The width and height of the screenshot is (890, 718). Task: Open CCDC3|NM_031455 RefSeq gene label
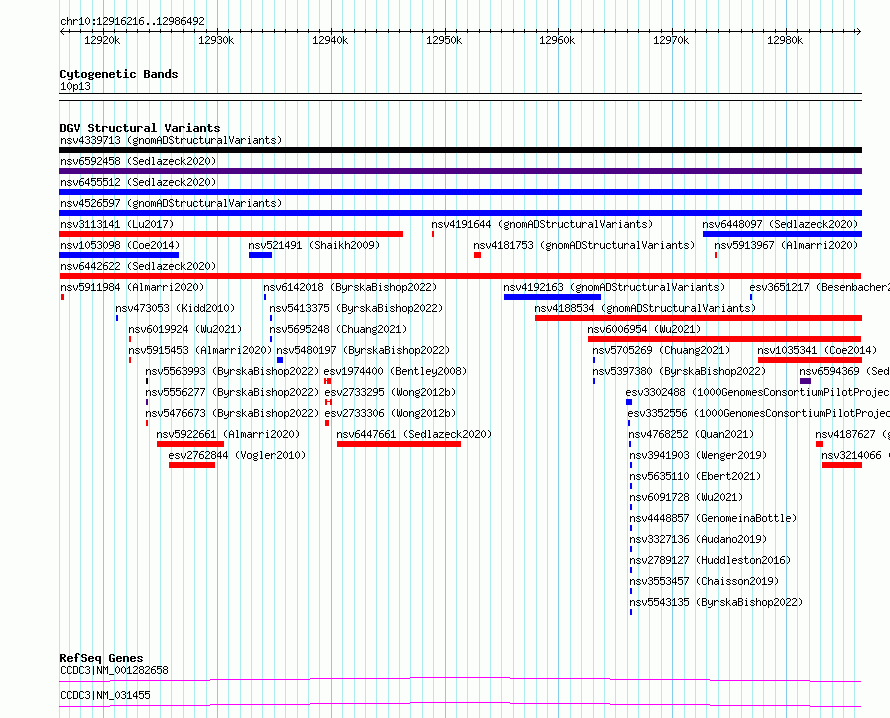[105, 695]
